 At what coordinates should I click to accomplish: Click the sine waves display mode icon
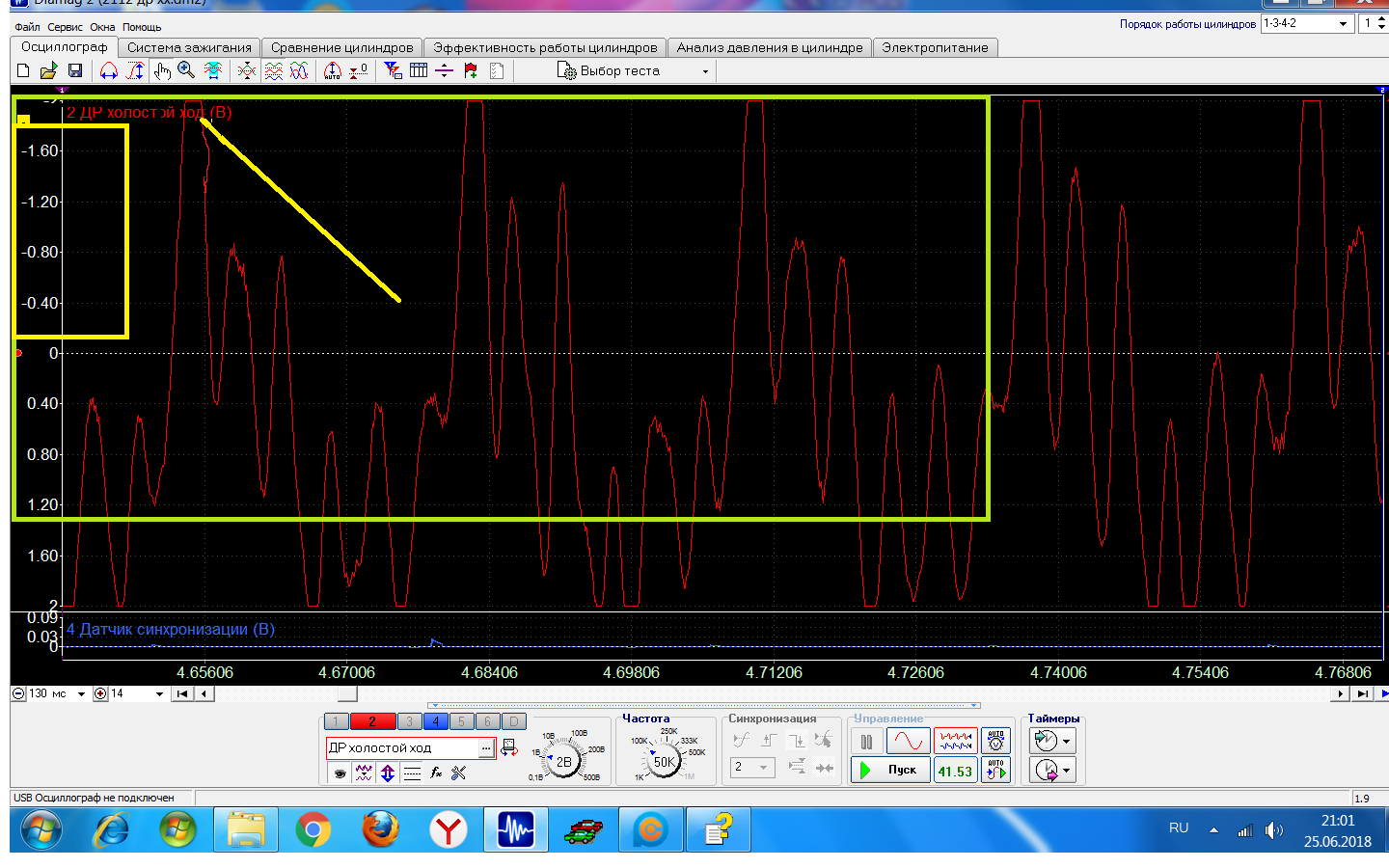point(299,70)
